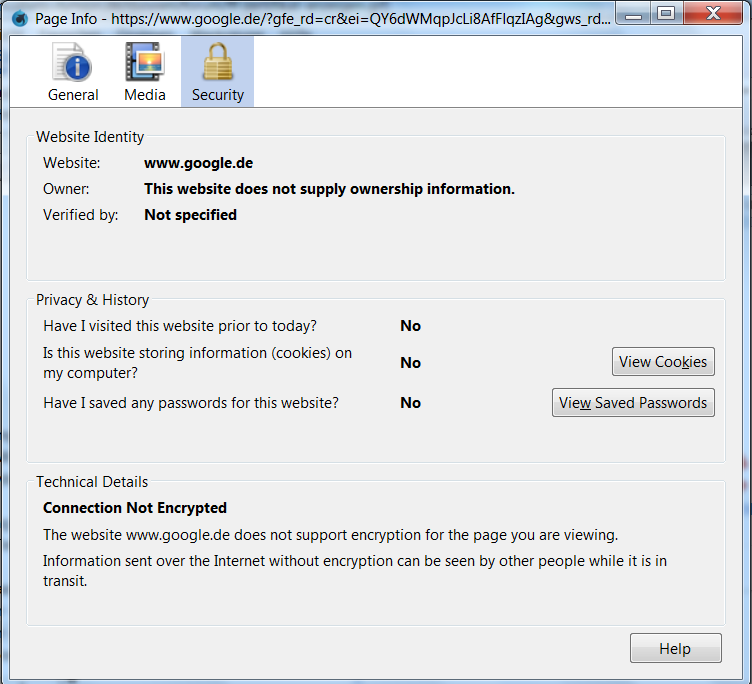Switch to the Media tab icon

(145, 63)
